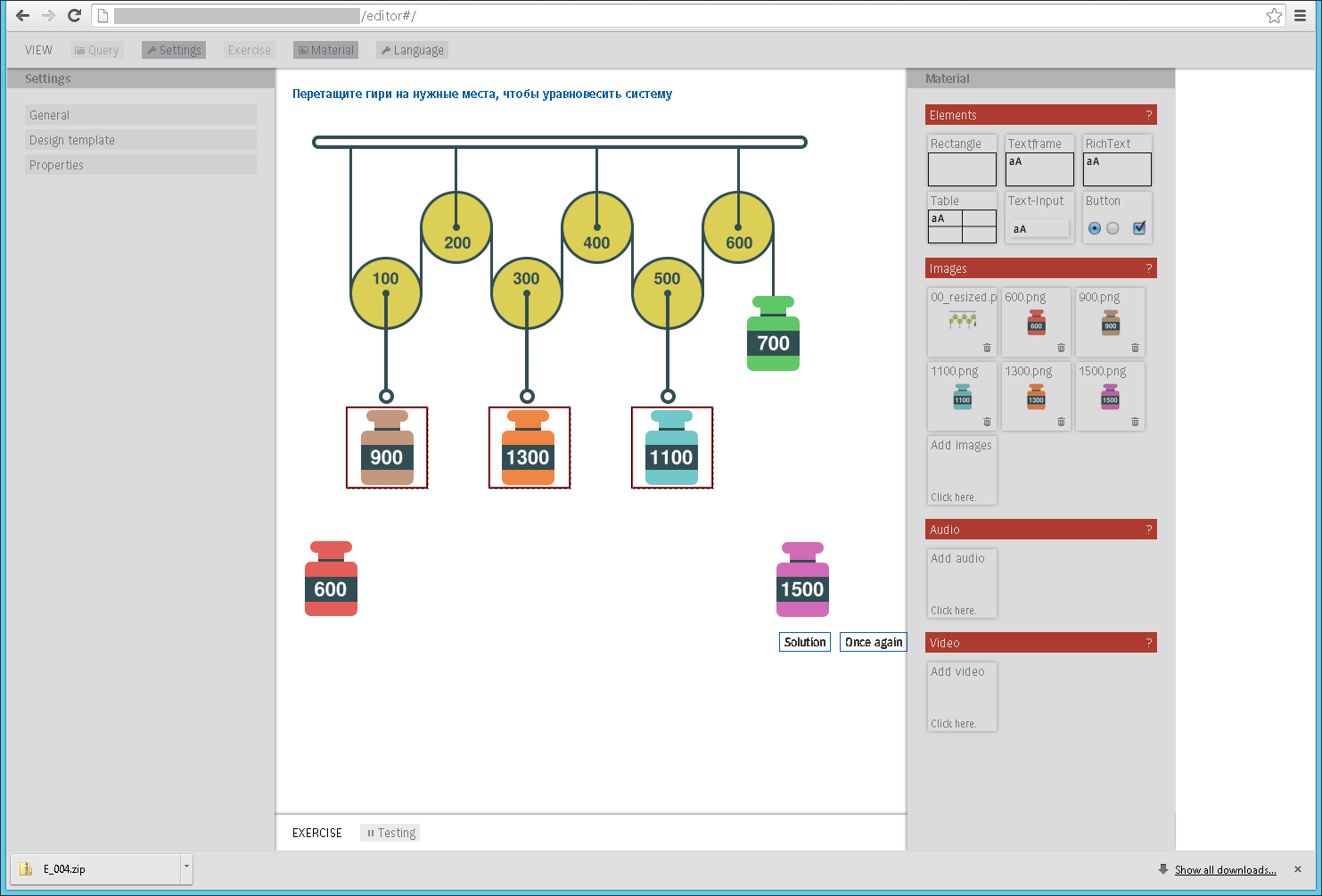
Task: Delete the 00_resized image via its trash icon
Action: coord(987,348)
